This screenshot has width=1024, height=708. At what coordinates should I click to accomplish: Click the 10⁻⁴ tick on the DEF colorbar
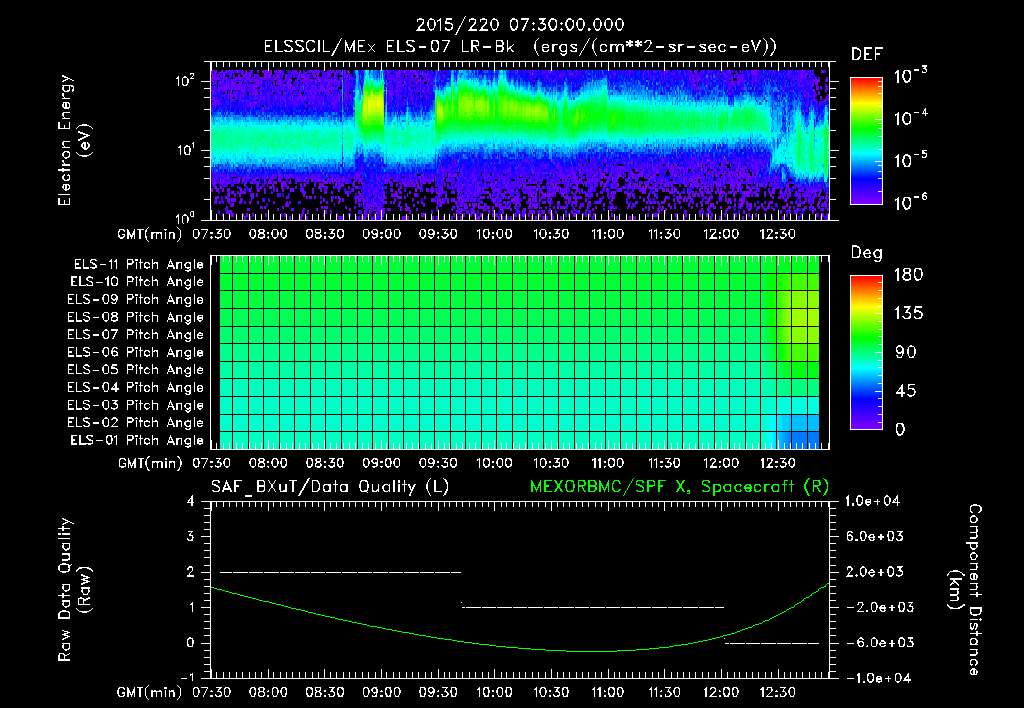point(910,118)
